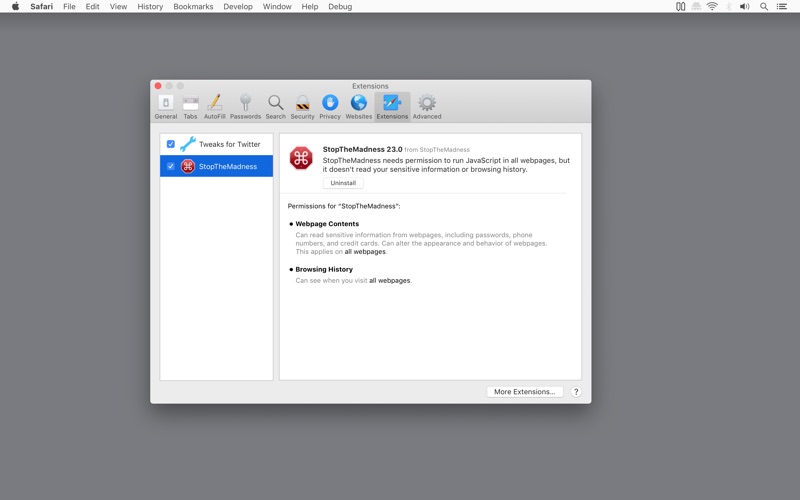800x500 pixels.
Task: Open the Edit menu
Action: pyautogui.click(x=92, y=7)
